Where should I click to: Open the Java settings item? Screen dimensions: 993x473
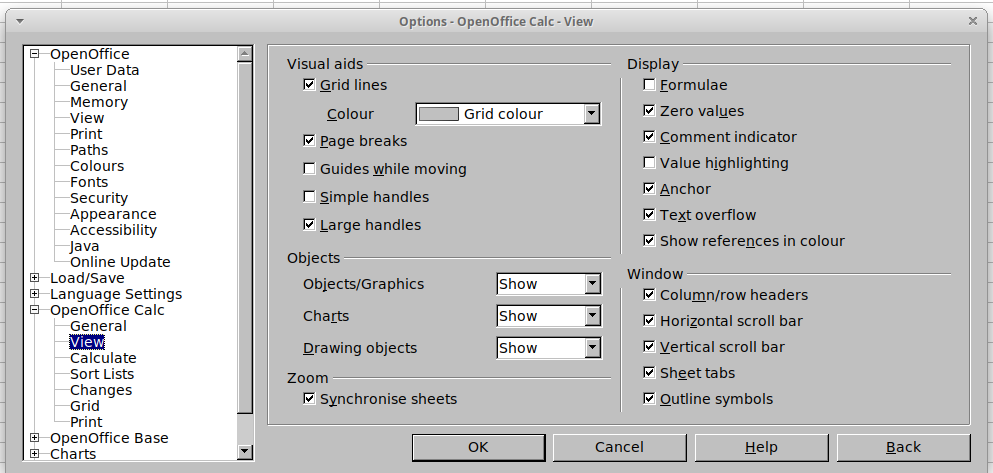pyautogui.click(x=84, y=246)
